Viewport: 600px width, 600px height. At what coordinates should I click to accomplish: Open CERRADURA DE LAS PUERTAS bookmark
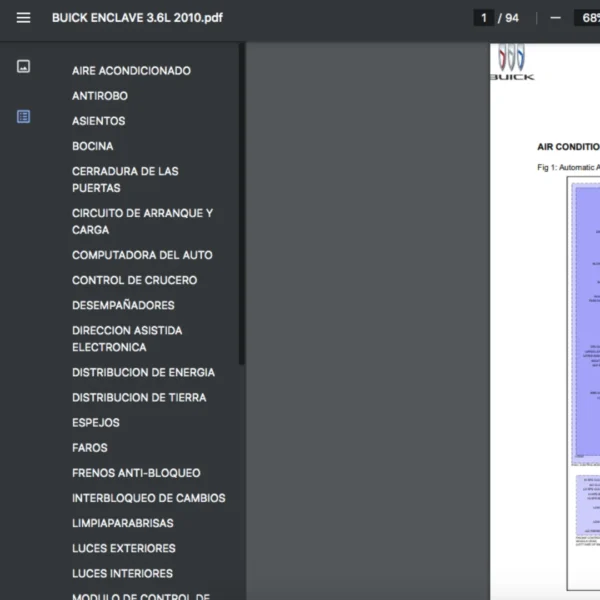tap(125, 179)
